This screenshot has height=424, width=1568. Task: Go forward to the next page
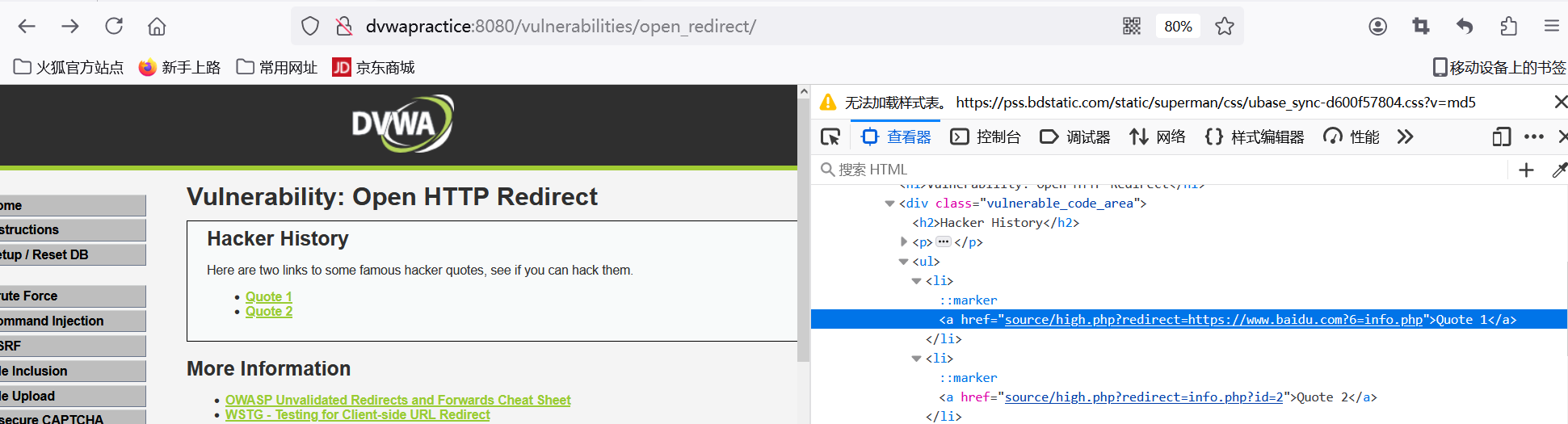pyautogui.click(x=70, y=26)
